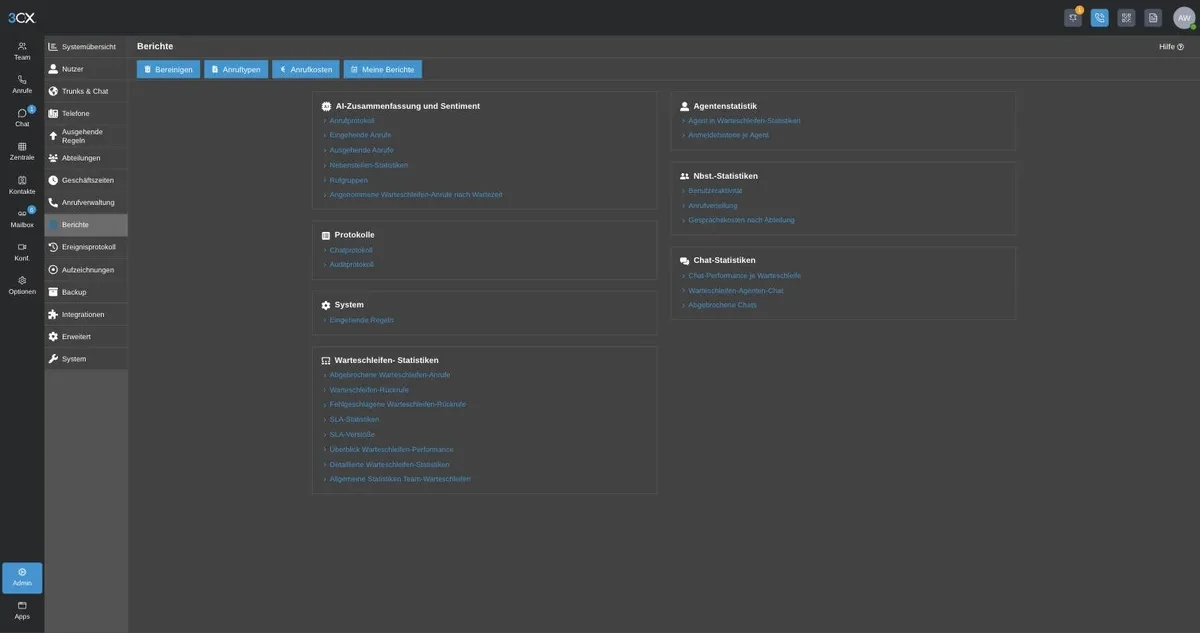The height and width of the screenshot is (633, 1200).
Task: Open Allgemeine Statistiken Team-Warteschleifen report
Action: point(400,479)
